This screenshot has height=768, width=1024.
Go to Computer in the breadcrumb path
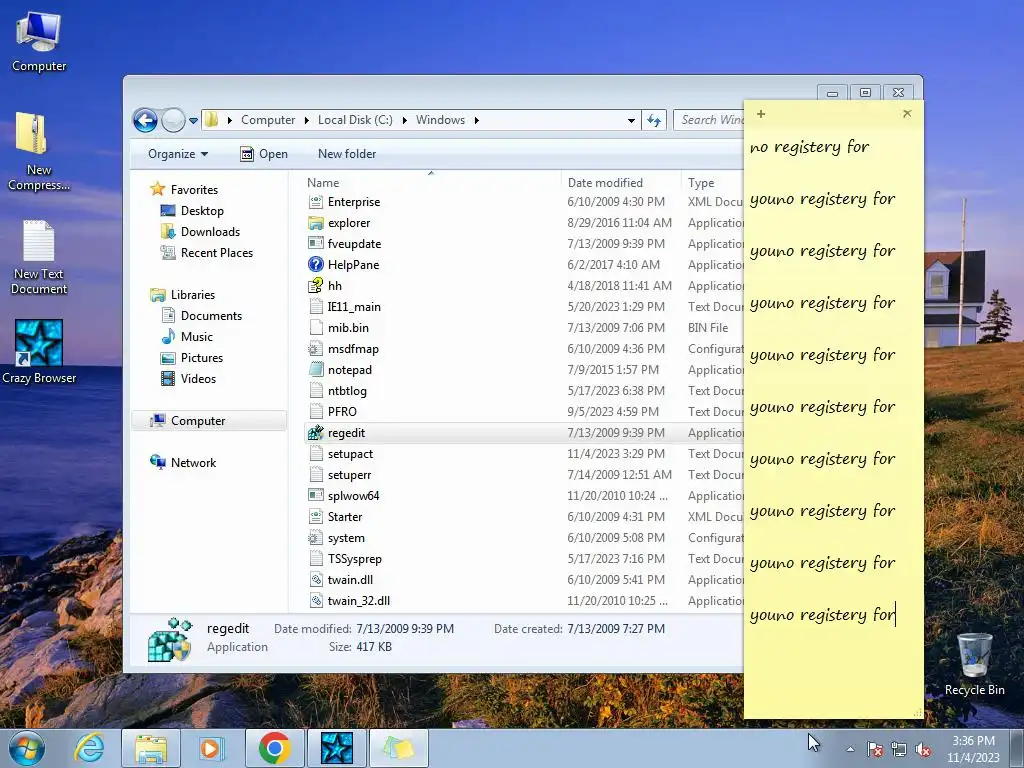coord(268,120)
